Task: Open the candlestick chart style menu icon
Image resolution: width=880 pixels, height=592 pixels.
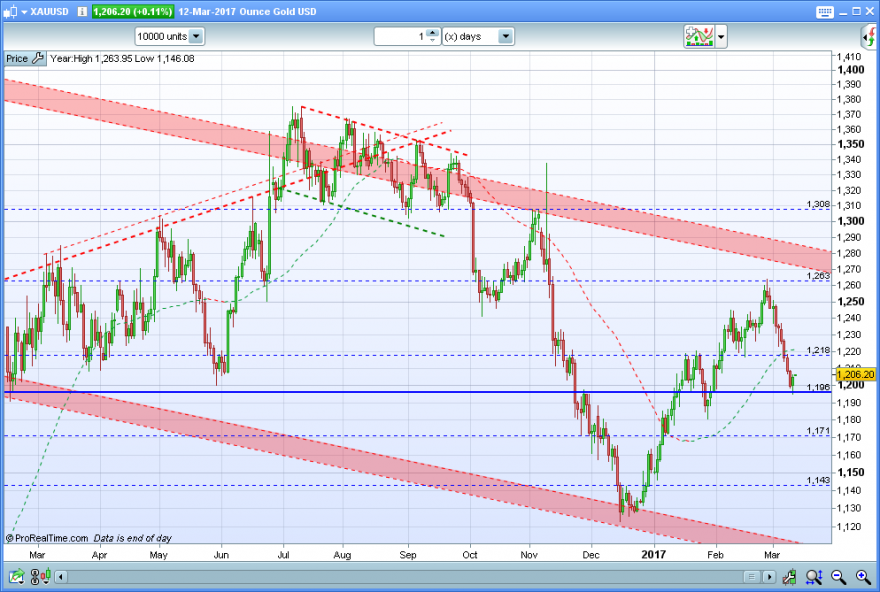Action: pos(10,12)
